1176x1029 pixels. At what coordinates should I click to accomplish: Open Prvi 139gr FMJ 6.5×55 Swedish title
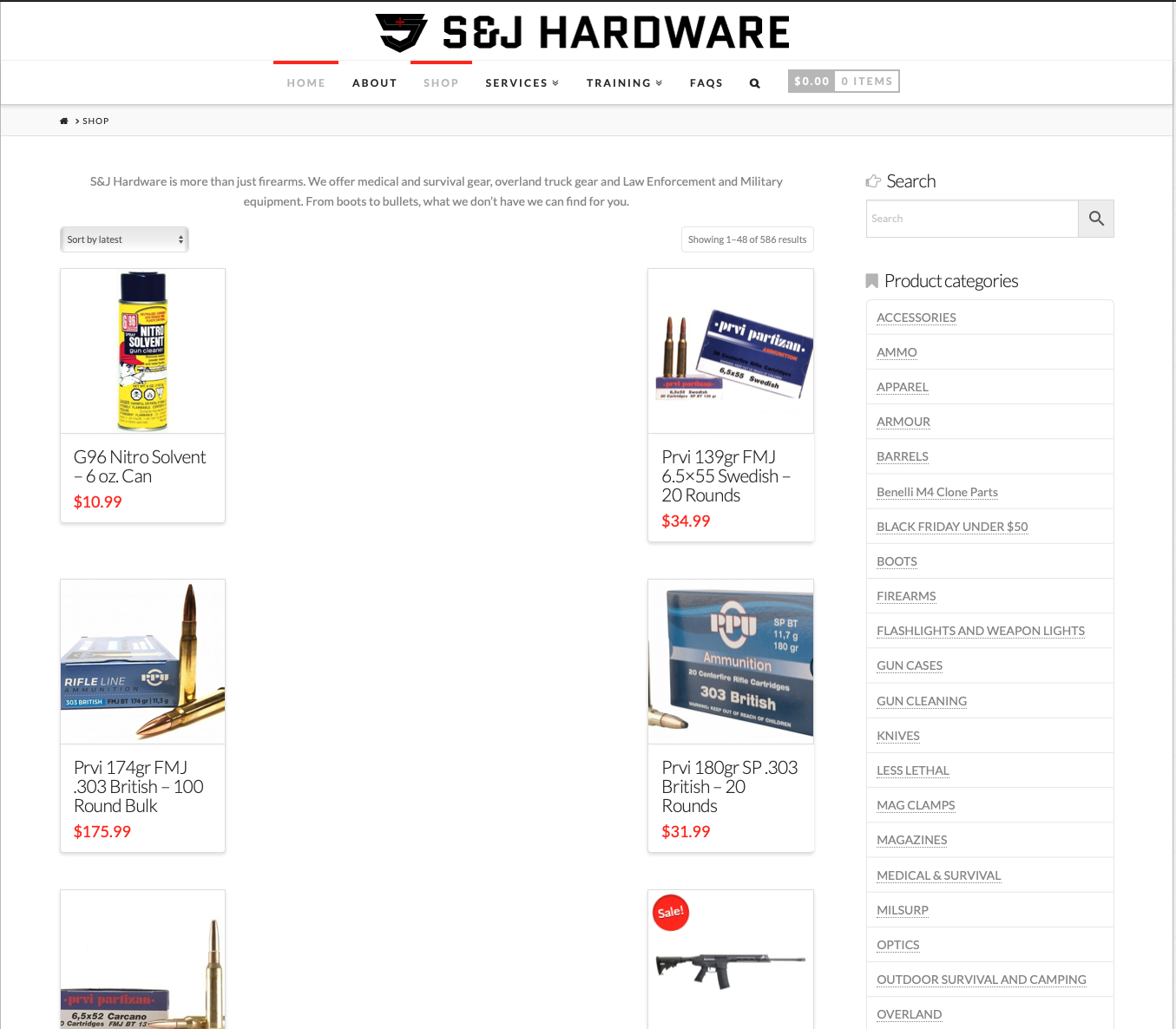(x=726, y=476)
